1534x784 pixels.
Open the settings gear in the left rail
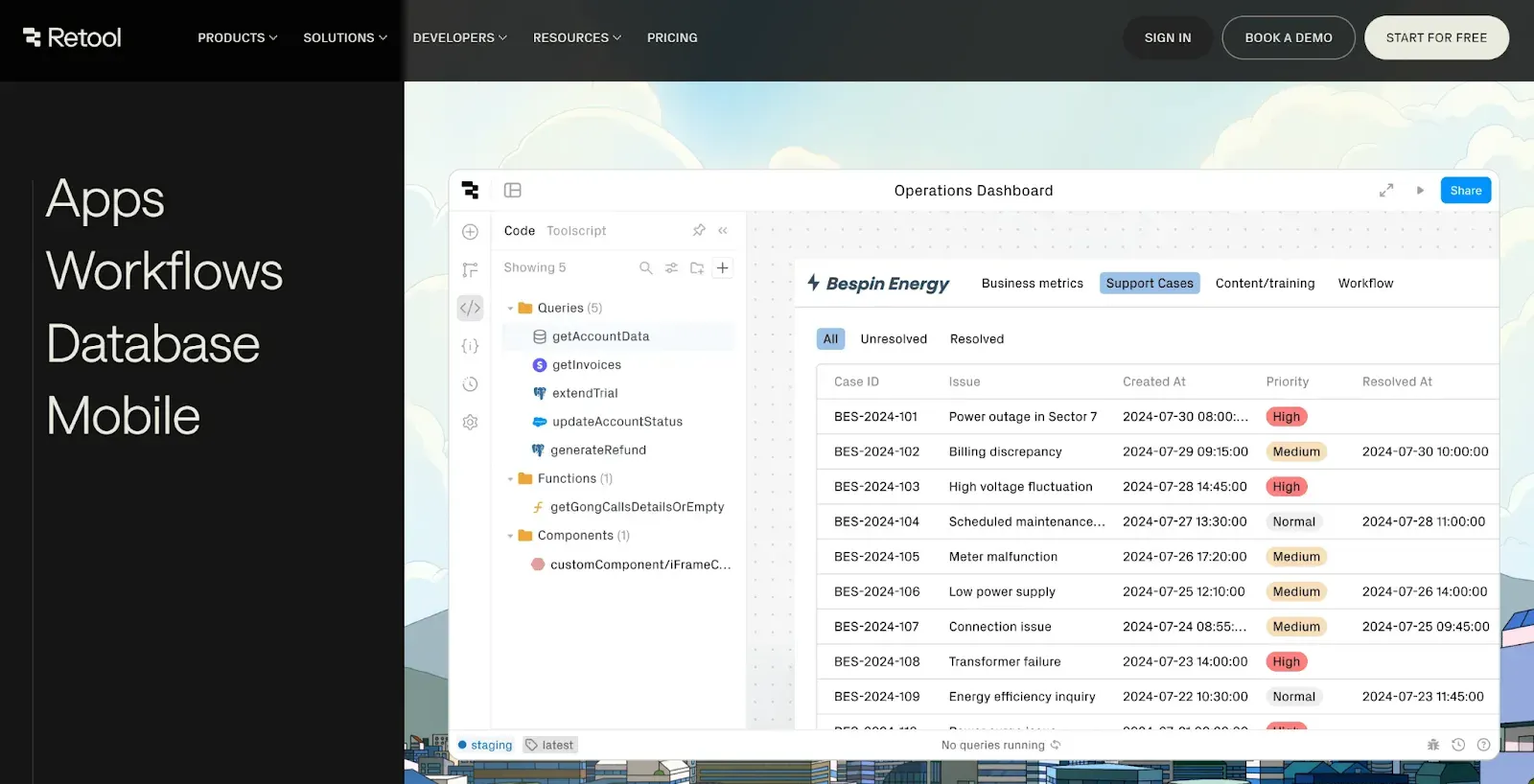click(x=470, y=422)
